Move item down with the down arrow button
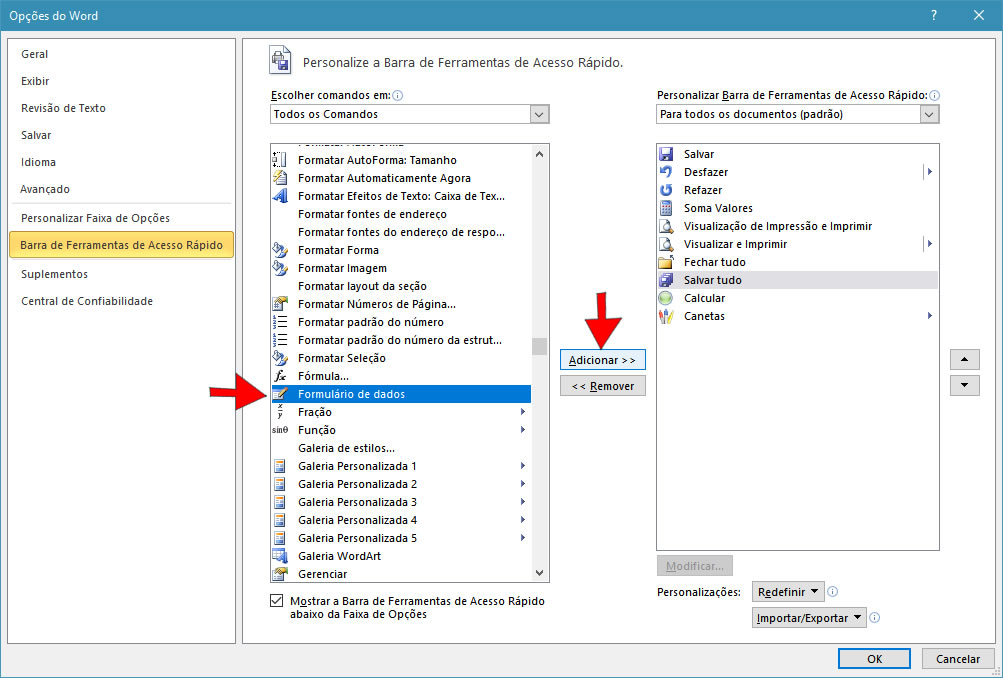 965,386
